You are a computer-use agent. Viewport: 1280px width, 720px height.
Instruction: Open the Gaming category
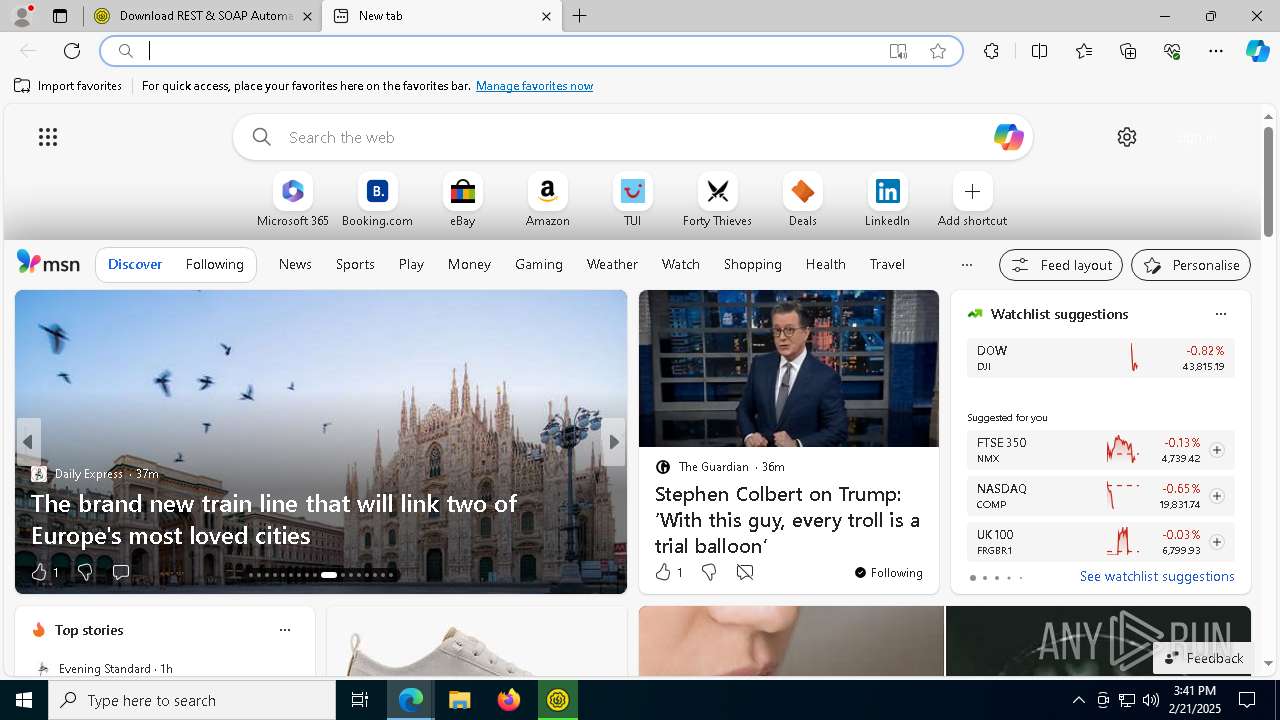coord(539,264)
